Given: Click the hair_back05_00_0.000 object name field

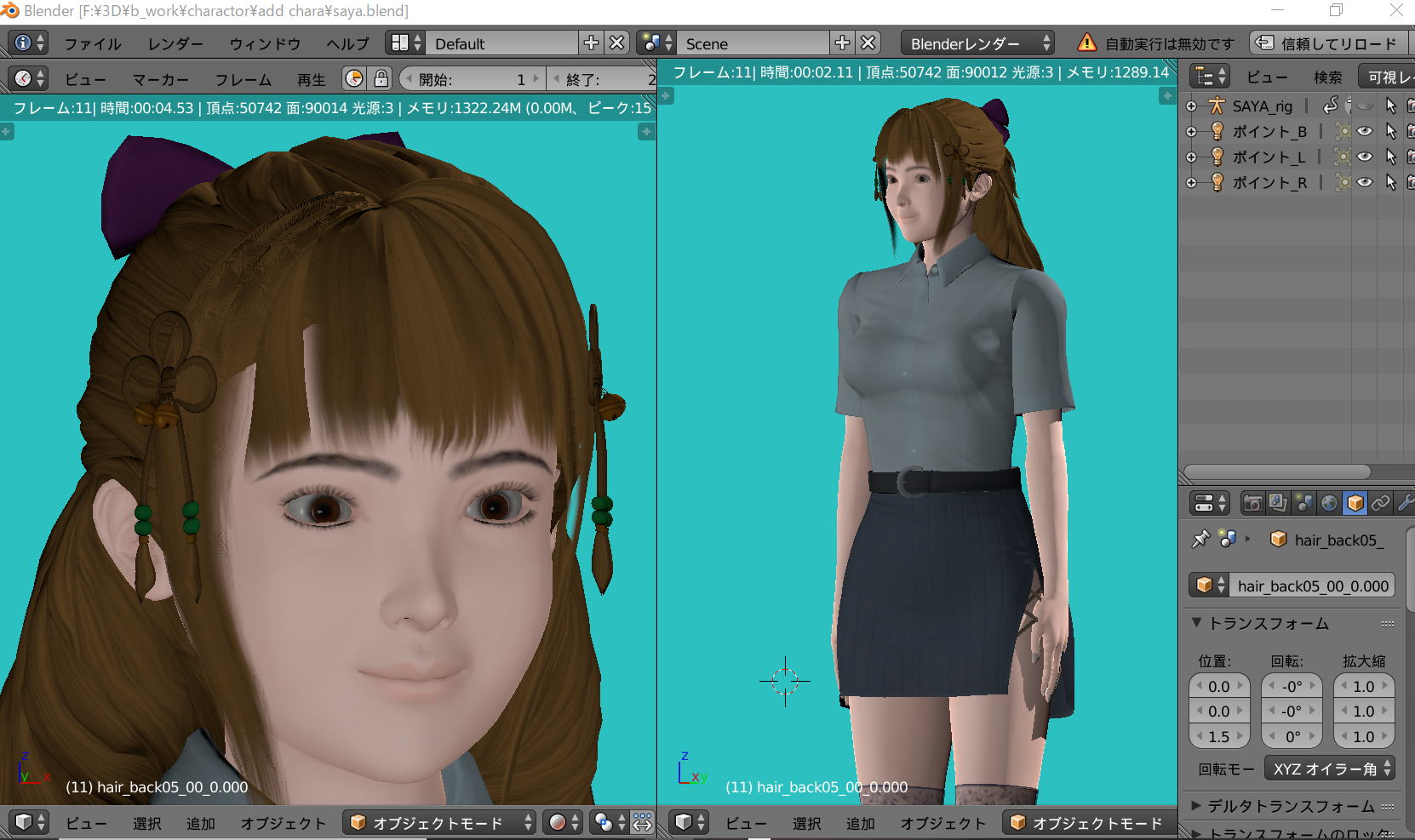Looking at the screenshot, I should (1312, 586).
